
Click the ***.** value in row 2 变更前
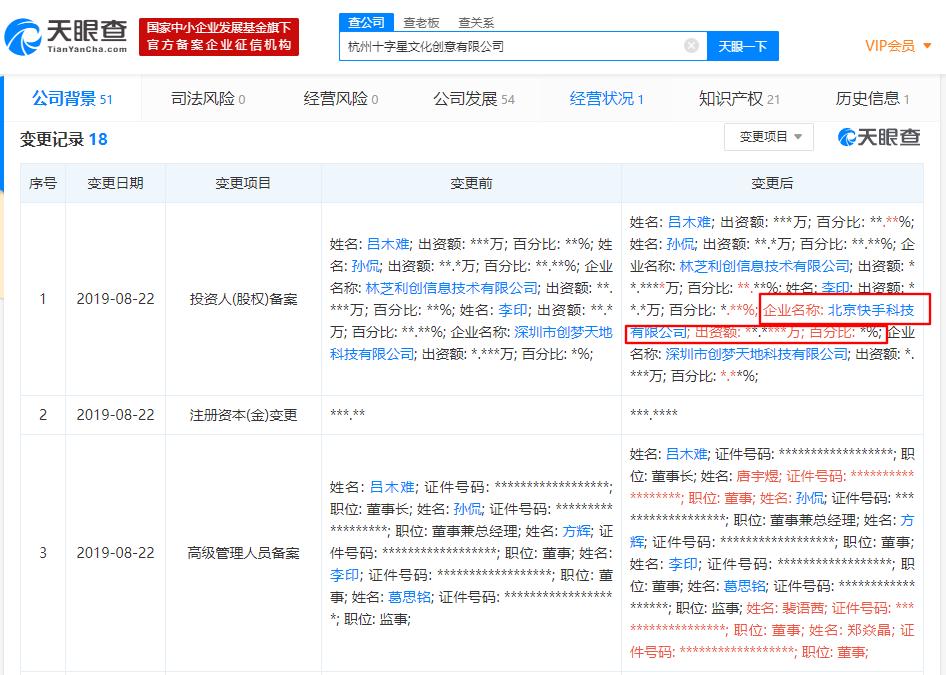point(348,414)
